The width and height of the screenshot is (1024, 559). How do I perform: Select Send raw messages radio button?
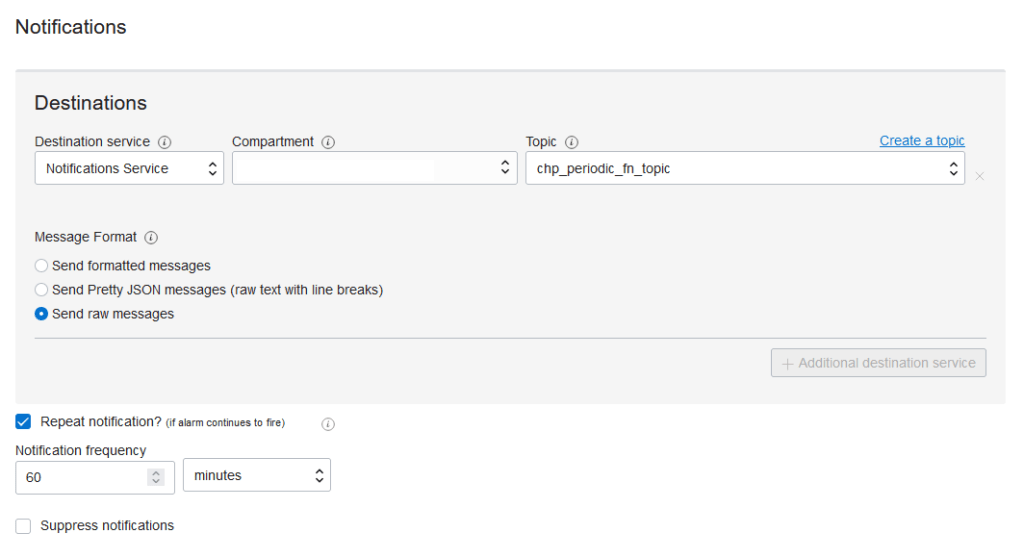point(41,314)
